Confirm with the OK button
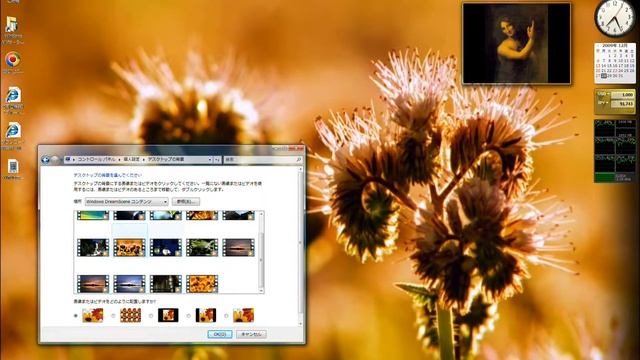 pos(220,334)
